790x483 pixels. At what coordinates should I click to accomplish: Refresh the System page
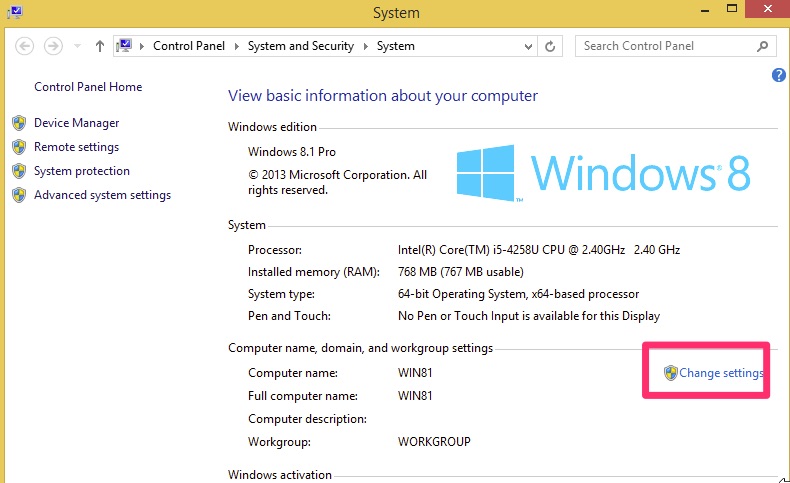[x=550, y=46]
